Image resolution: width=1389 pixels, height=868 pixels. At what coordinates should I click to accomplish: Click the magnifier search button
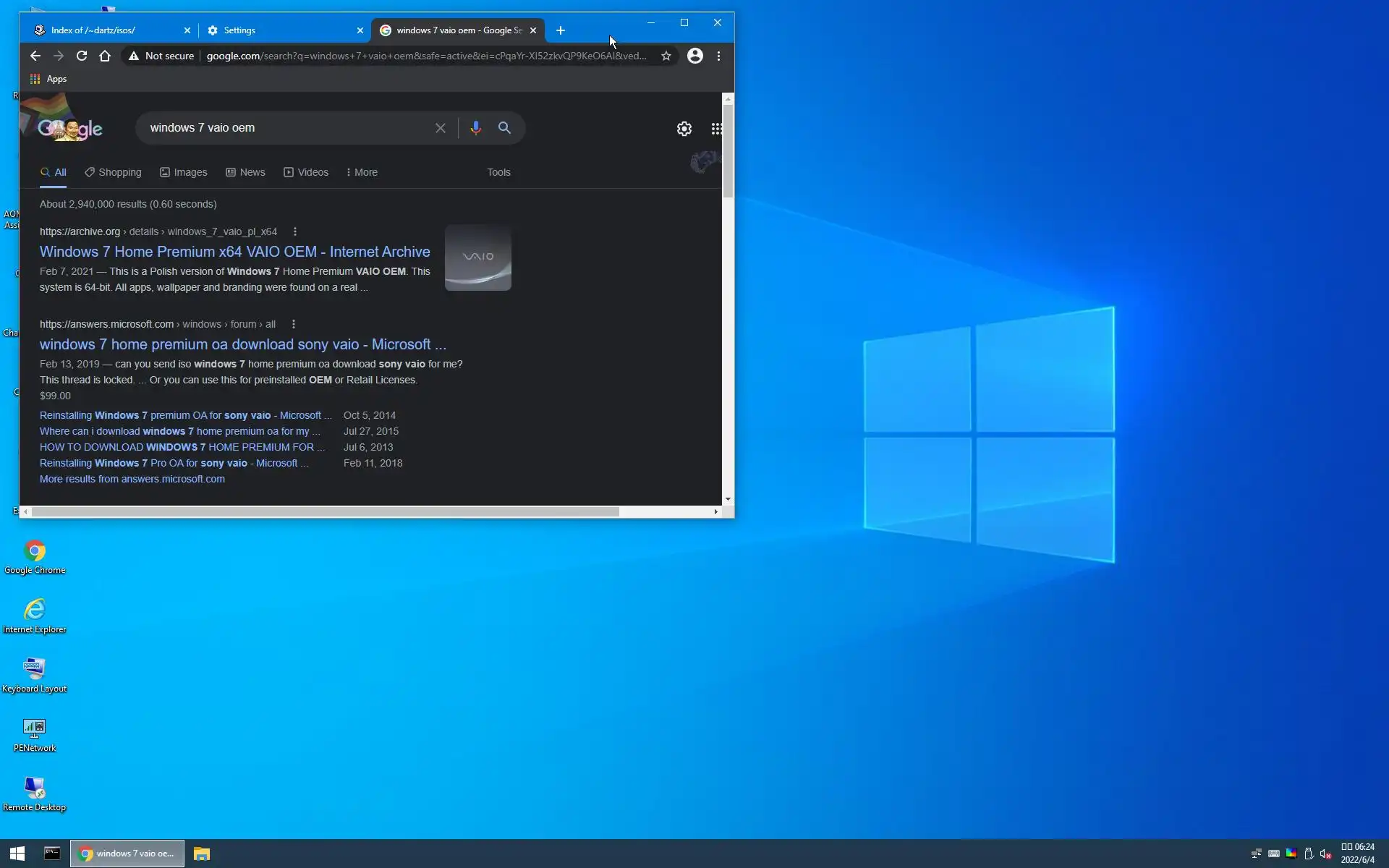(x=504, y=128)
